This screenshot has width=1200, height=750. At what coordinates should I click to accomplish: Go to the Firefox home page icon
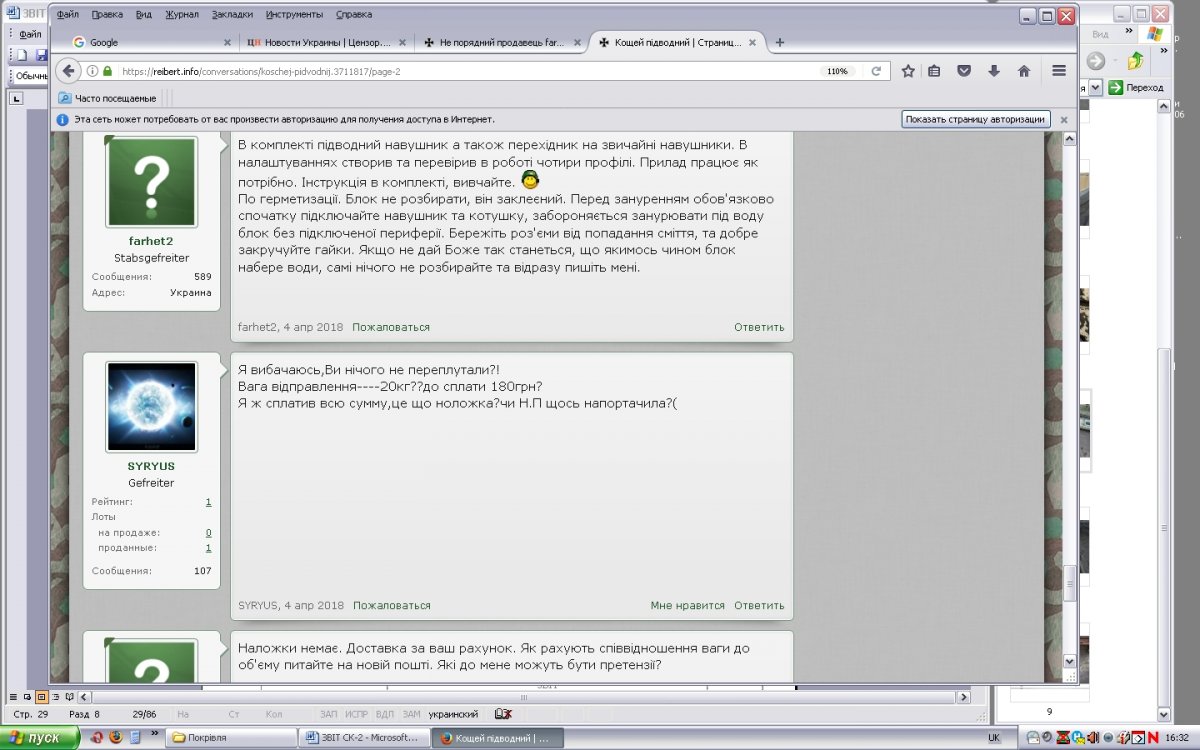(x=1024, y=71)
